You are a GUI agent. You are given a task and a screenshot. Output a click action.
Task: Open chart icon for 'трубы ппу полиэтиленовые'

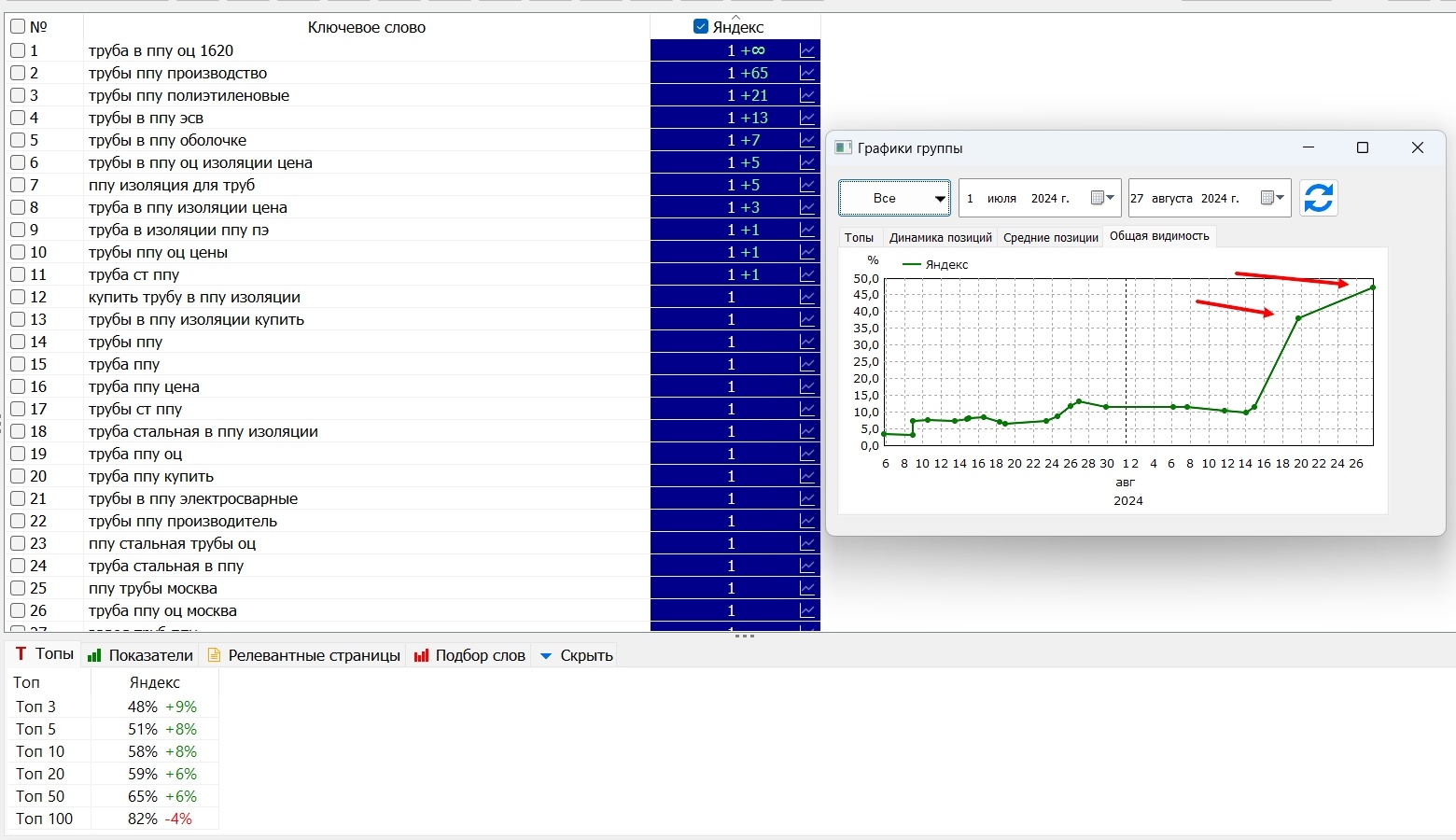pos(807,95)
